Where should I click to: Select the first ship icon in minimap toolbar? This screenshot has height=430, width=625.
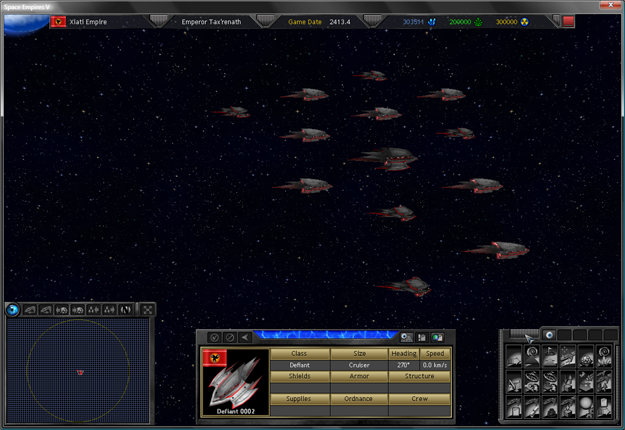pos(30,310)
